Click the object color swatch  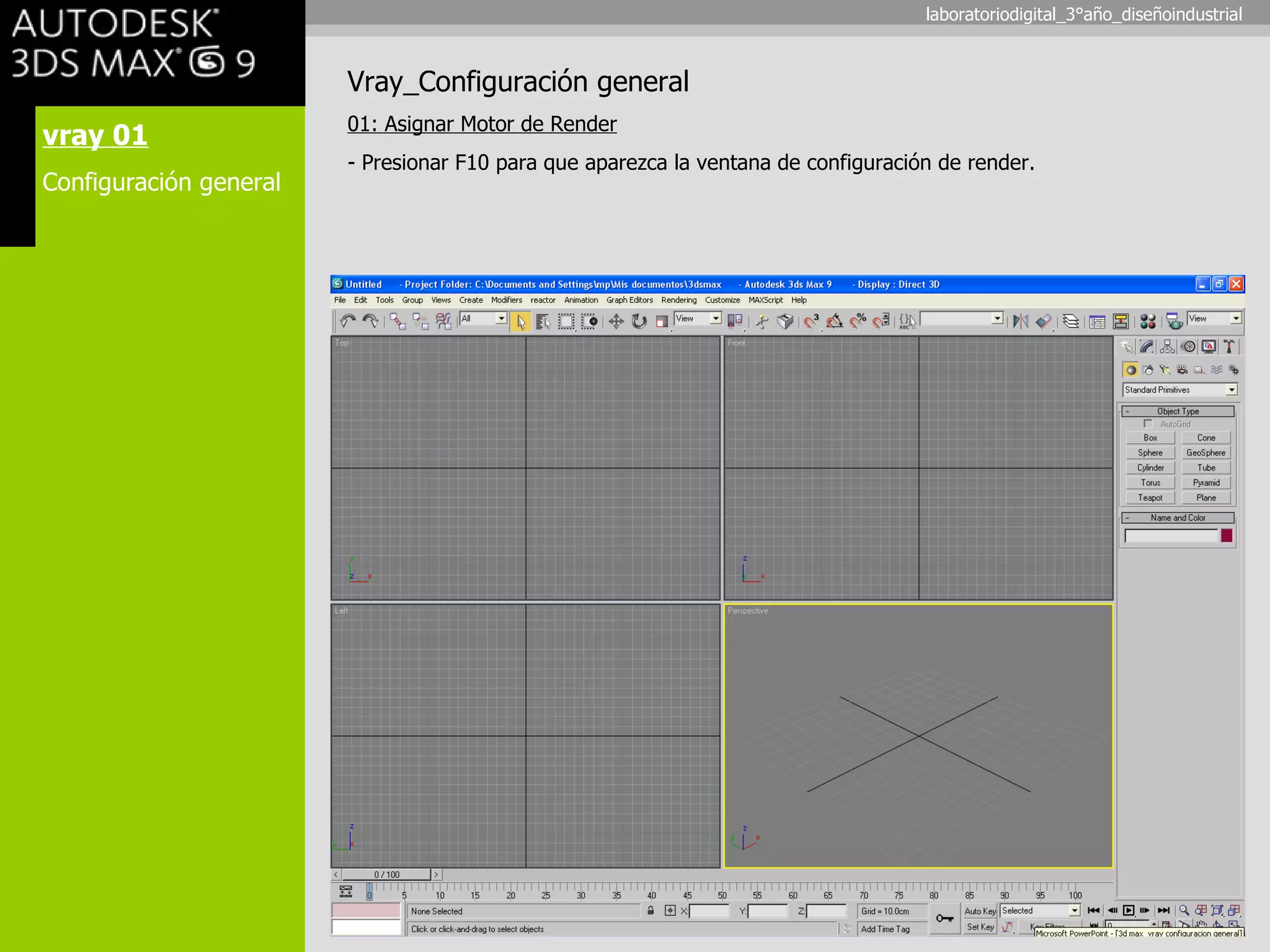click(x=1227, y=535)
